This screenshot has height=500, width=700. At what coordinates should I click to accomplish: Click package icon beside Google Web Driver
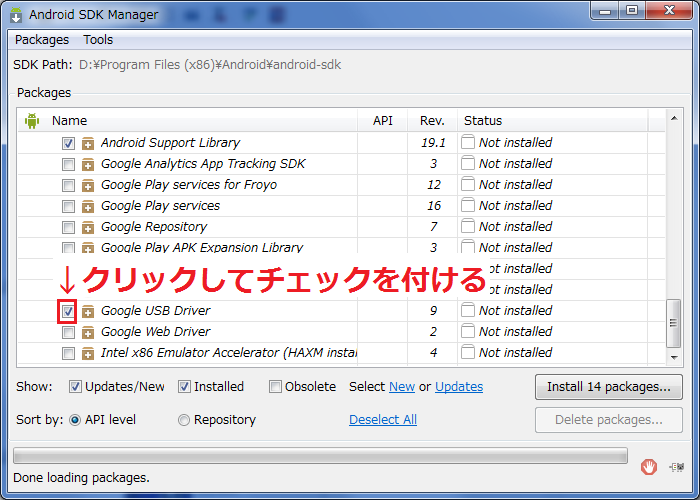click(88, 333)
